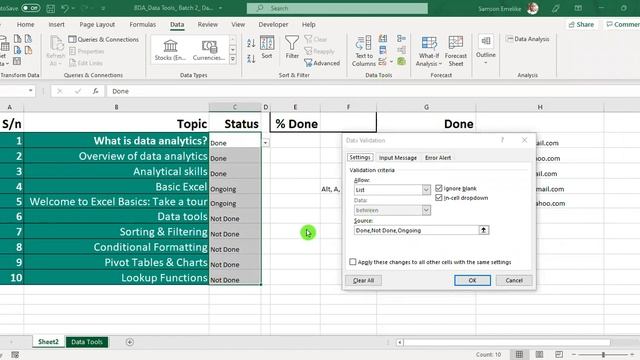Open the Data between dropdown

[x=426, y=210]
